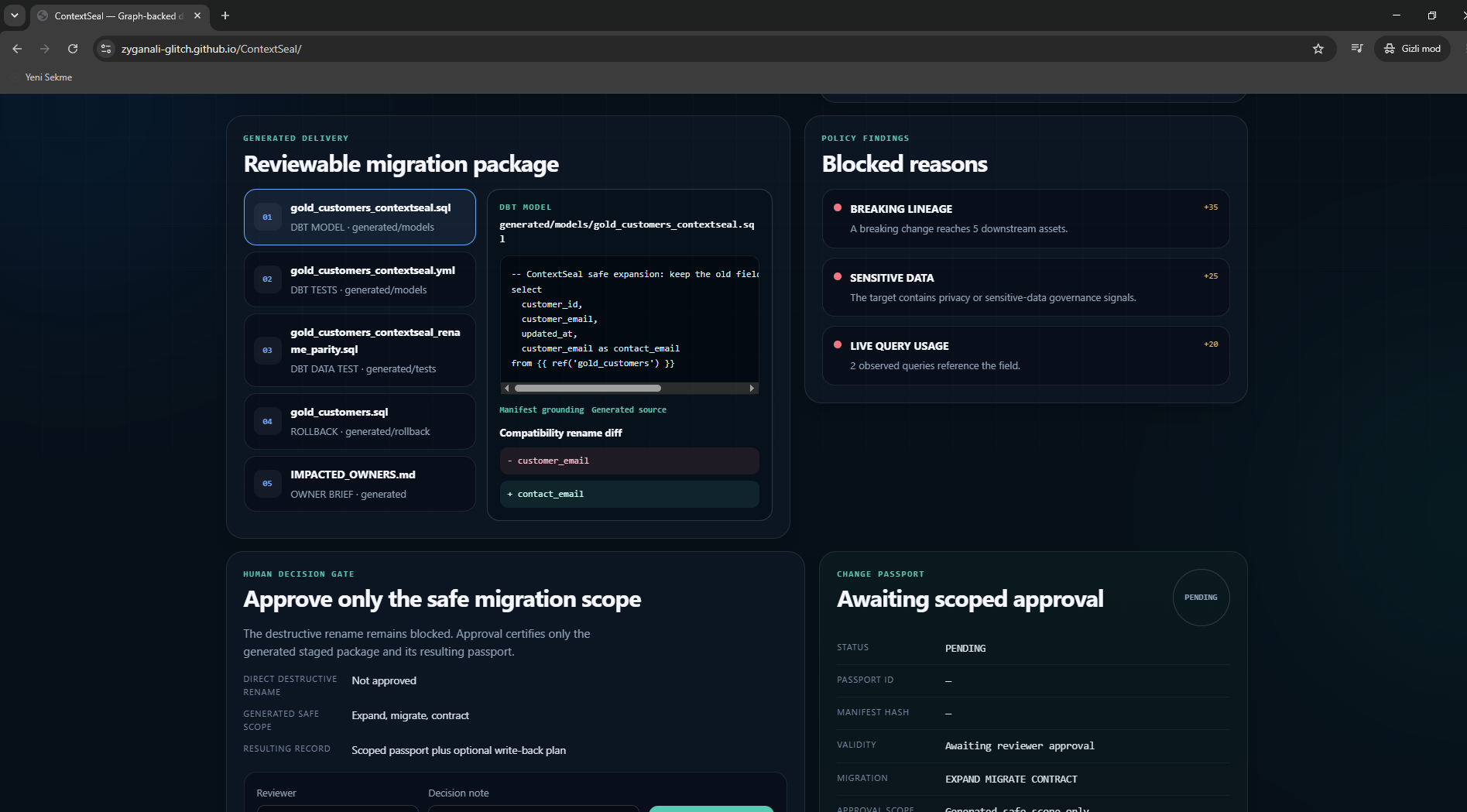Click the Decision note field label
Screen dimensions: 1467x812
(458, 793)
